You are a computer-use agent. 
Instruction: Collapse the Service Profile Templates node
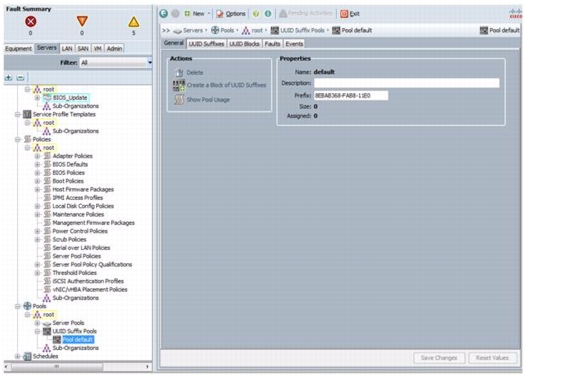[17, 114]
